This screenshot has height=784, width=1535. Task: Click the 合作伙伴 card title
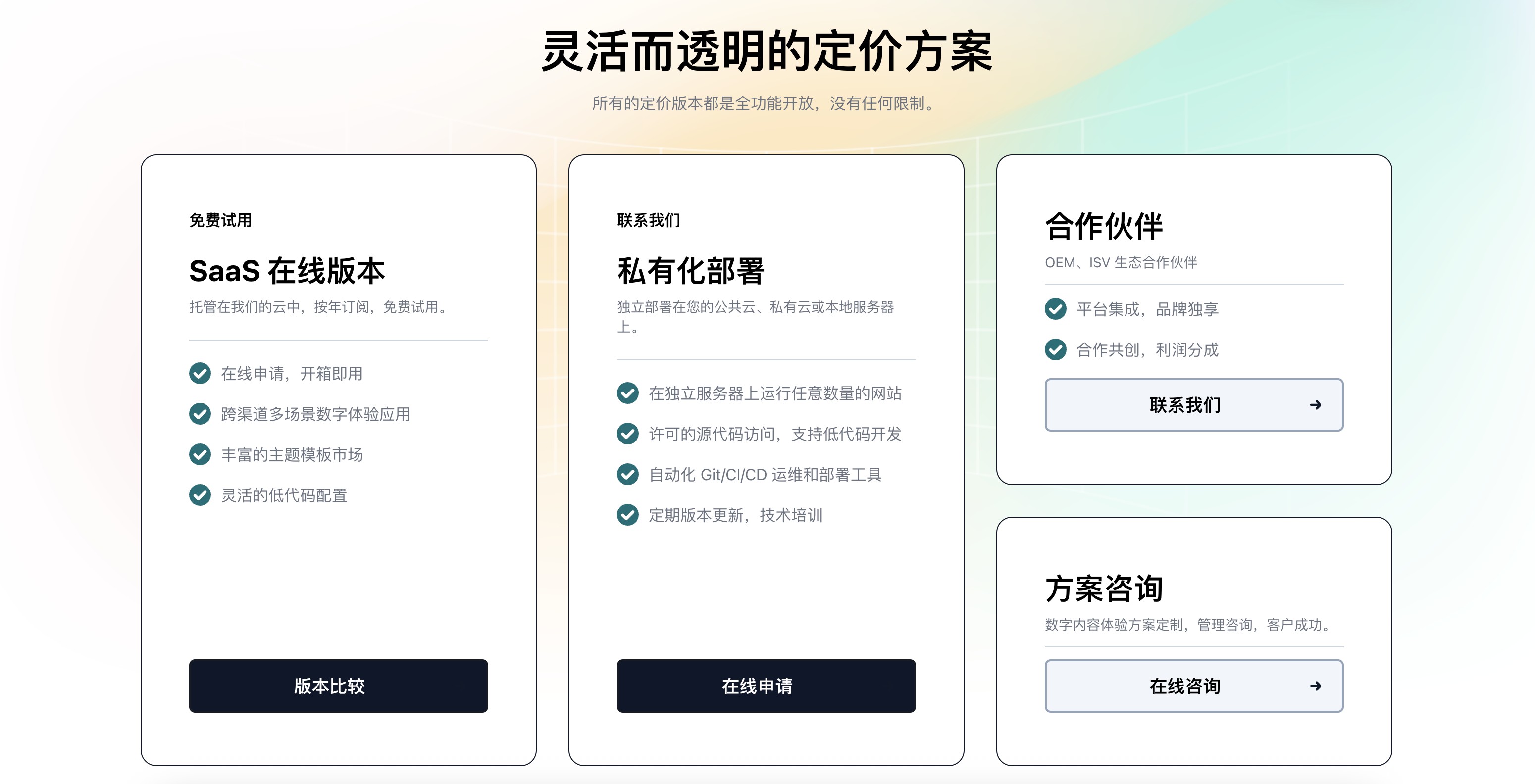pyautogui.click(x=1104, y=226)
